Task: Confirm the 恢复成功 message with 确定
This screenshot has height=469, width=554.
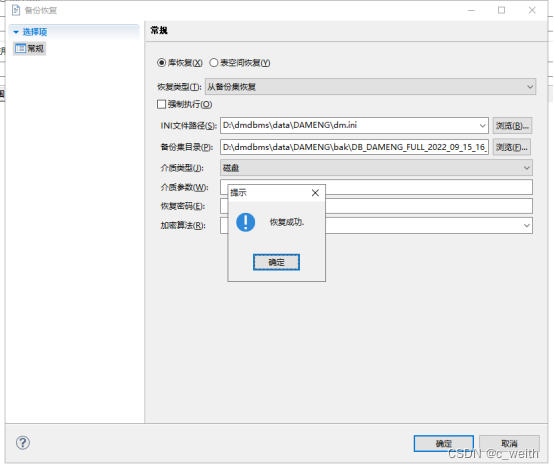Action: 276,262
